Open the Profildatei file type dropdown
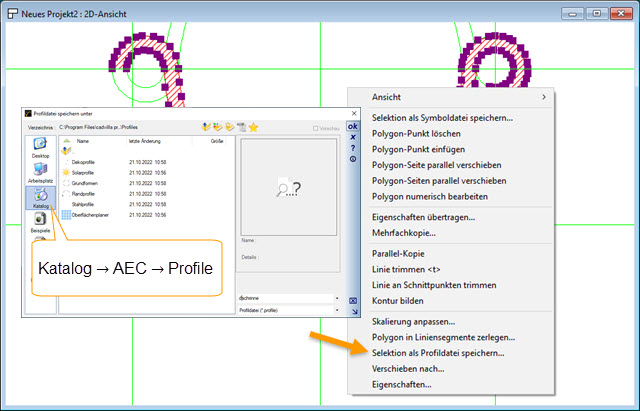 pyautogui.click(x=336, y=310)
